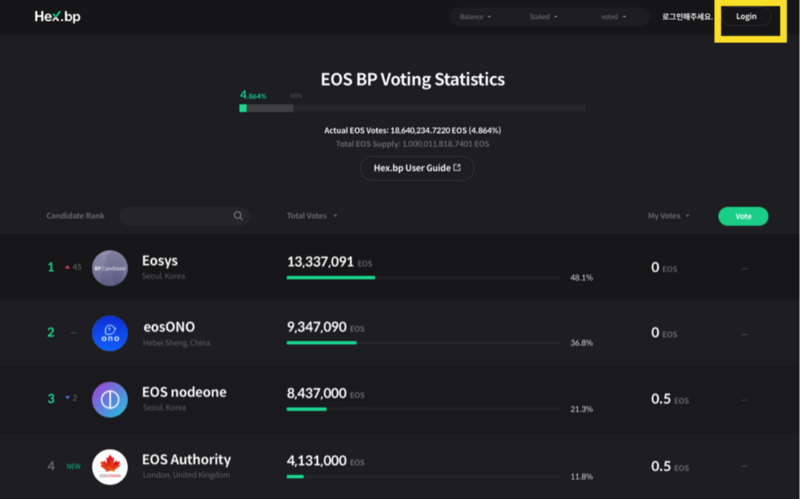
Task: Click the EOS voting progress bar
Action: click(412, 107)
